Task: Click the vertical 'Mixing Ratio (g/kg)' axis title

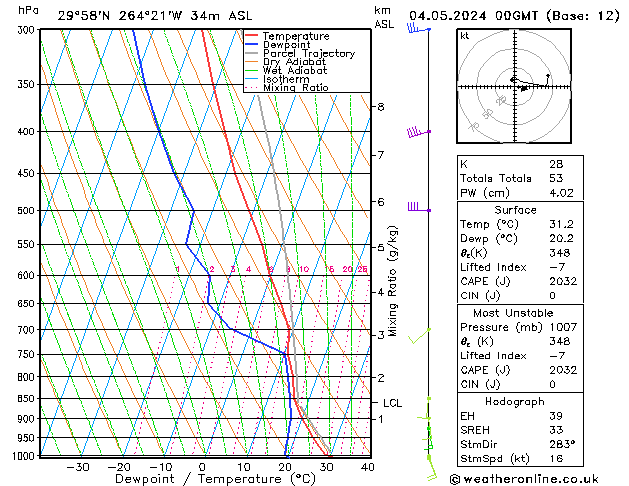Action: pos(392,281)
